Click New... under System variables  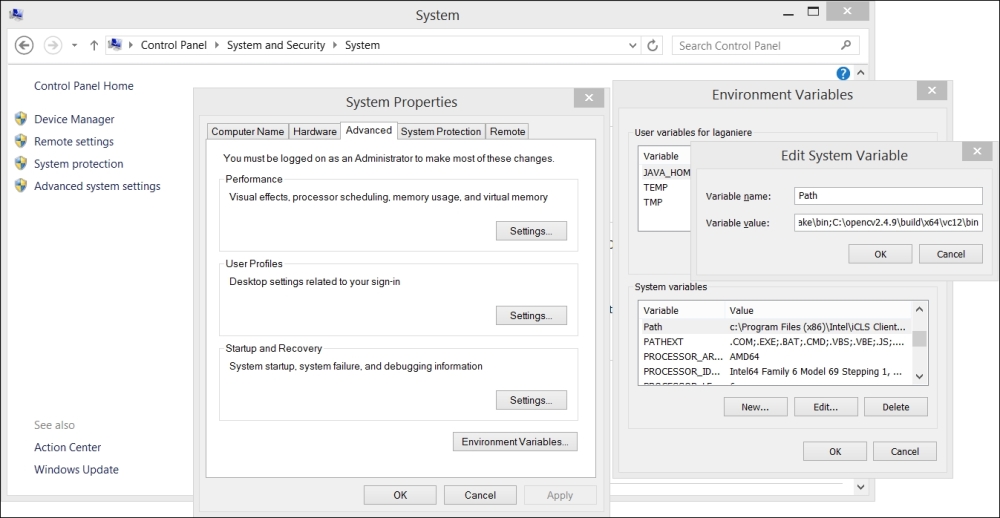click(x=755, y=407)
